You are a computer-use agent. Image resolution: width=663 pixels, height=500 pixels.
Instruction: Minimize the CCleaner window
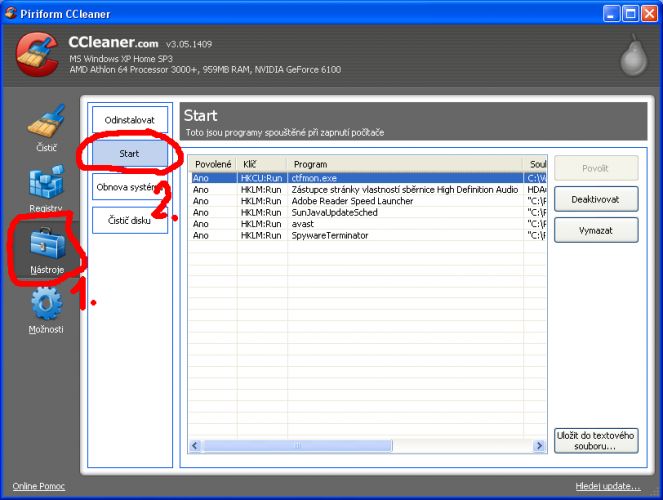(611, 14)
